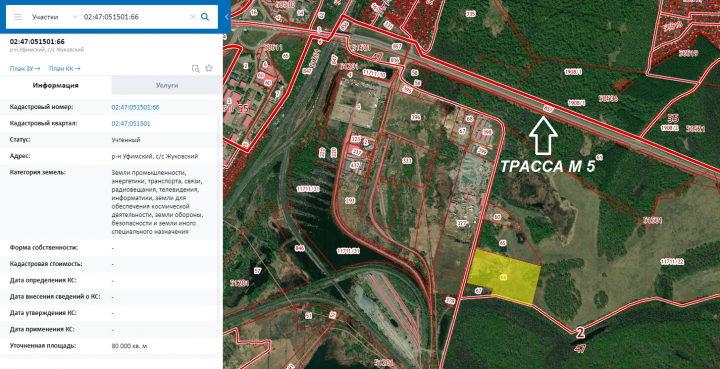Click in the cadastral number search field
The image size is (720, 369).
tap(135, 17)
